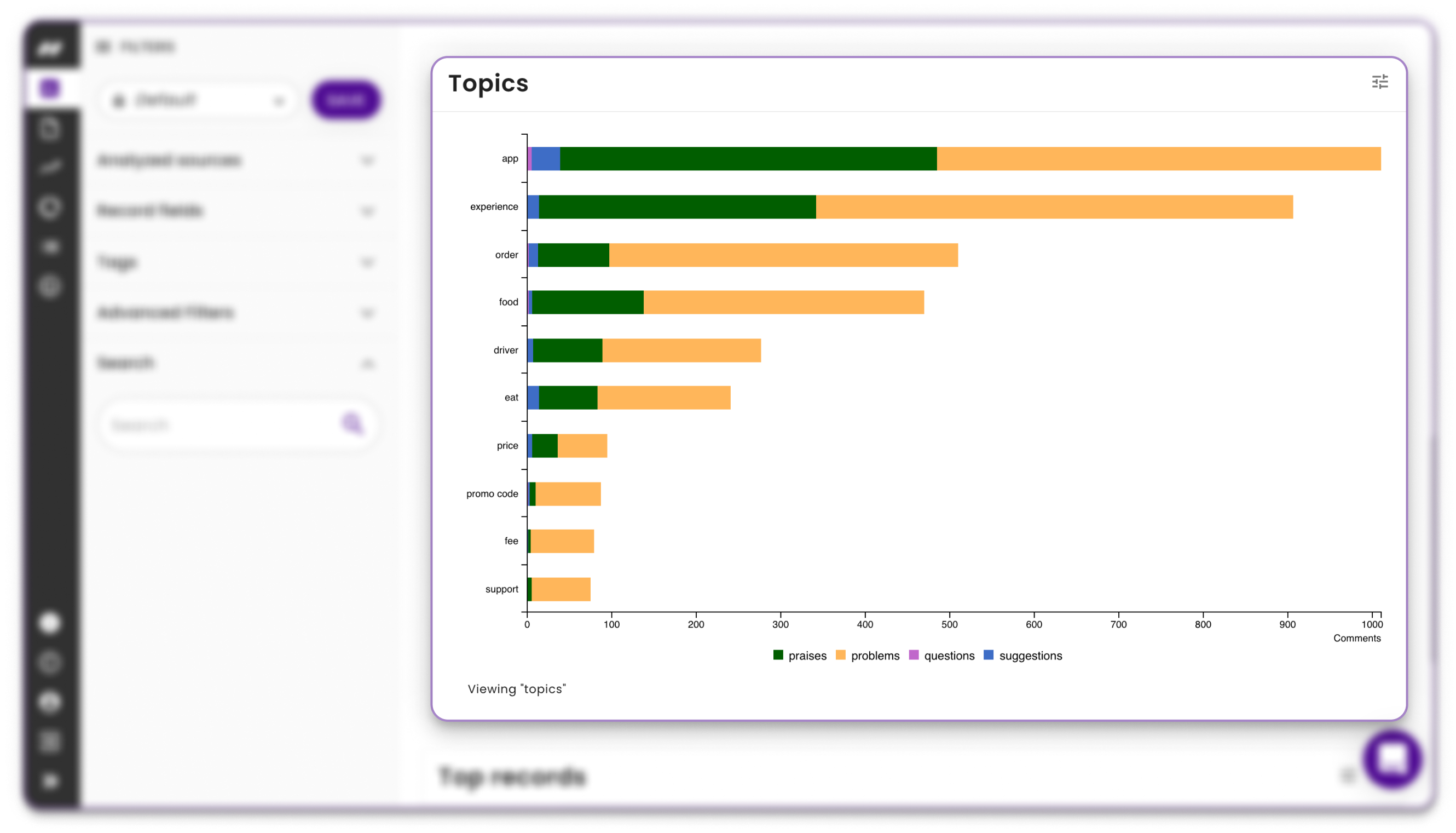Expand the Analyzed sources filter section
The height and width of the screenshot is (833, 1456).
pos(235,160)
